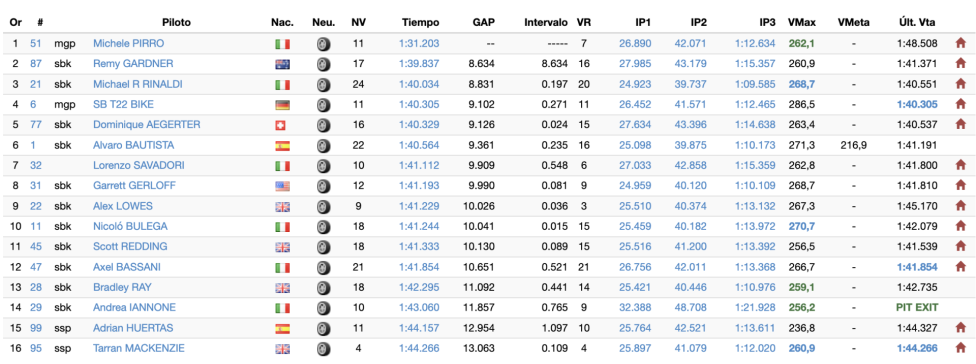Click top speed value 286,5

[x=802, y=105]
